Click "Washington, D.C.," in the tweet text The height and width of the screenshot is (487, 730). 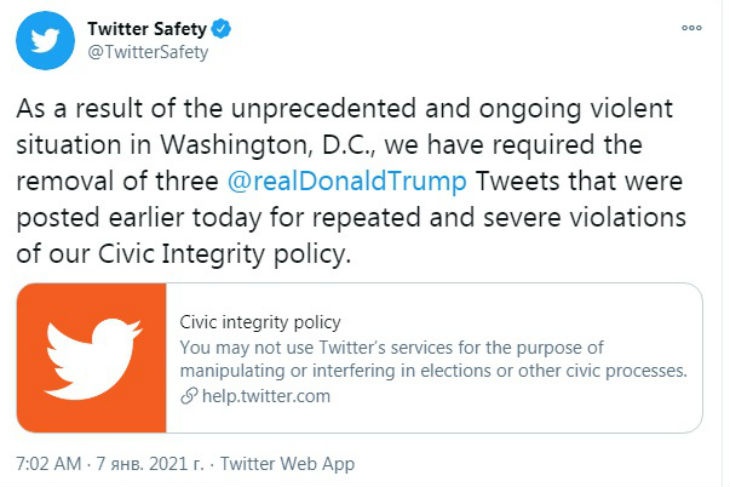246,146
